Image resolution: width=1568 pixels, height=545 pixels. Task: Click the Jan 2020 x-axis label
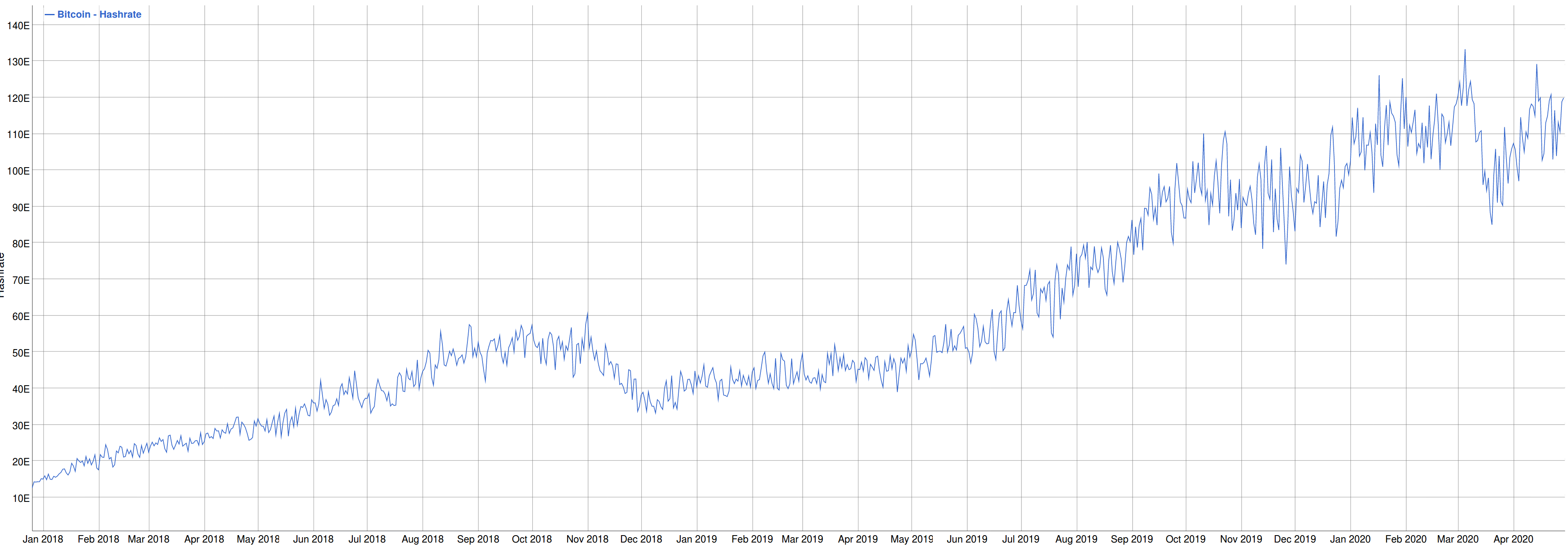tap(1350, 539)
